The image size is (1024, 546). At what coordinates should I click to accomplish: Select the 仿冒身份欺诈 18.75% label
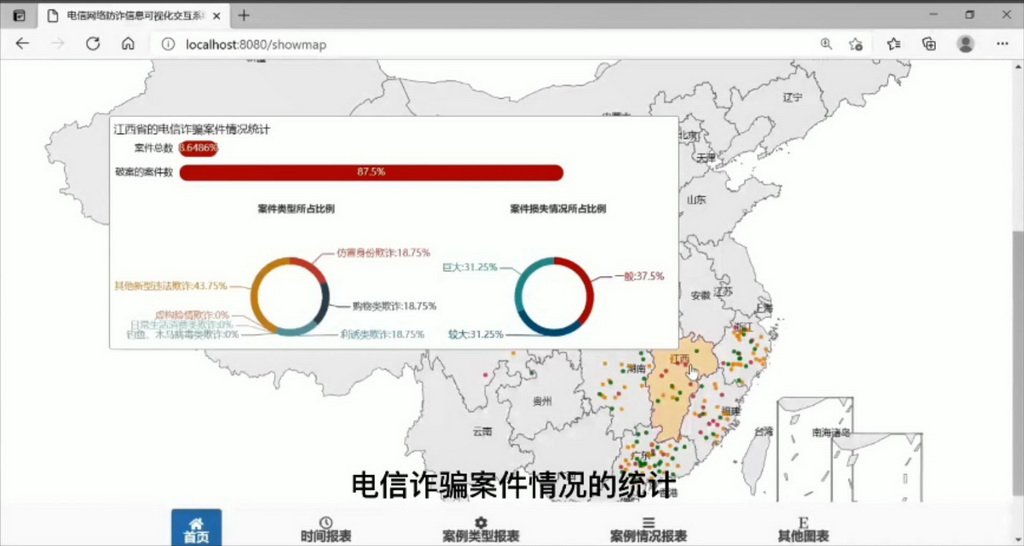383,252
